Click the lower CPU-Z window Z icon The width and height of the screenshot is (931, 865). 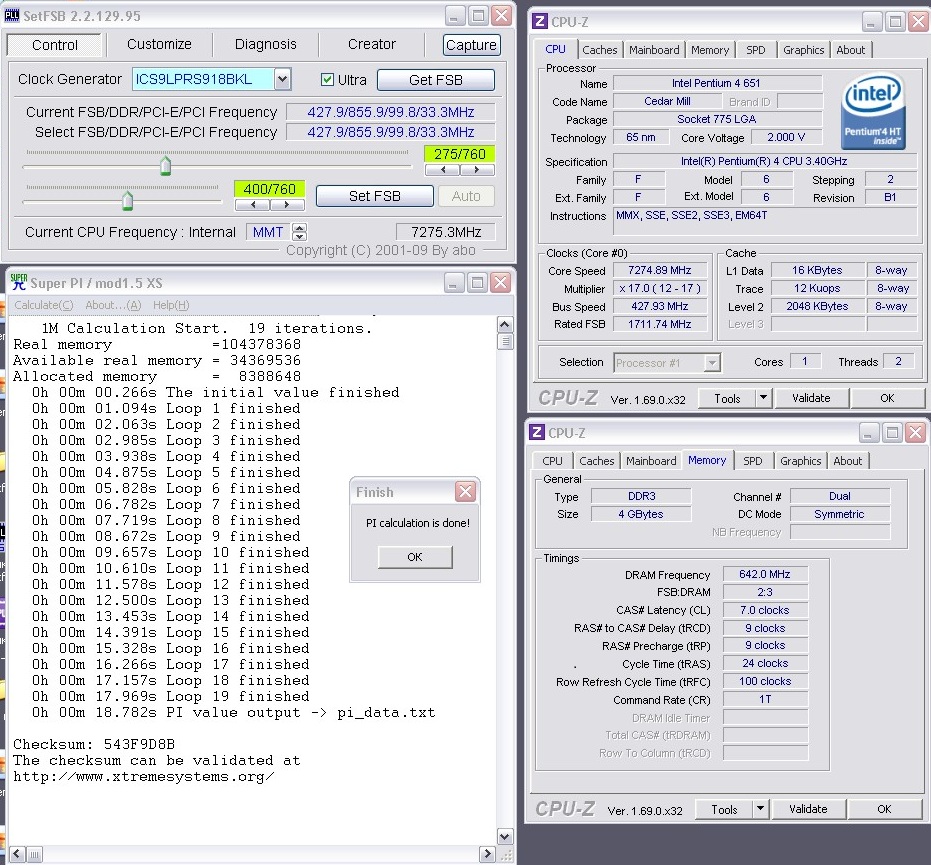click(x=537, y=432)
